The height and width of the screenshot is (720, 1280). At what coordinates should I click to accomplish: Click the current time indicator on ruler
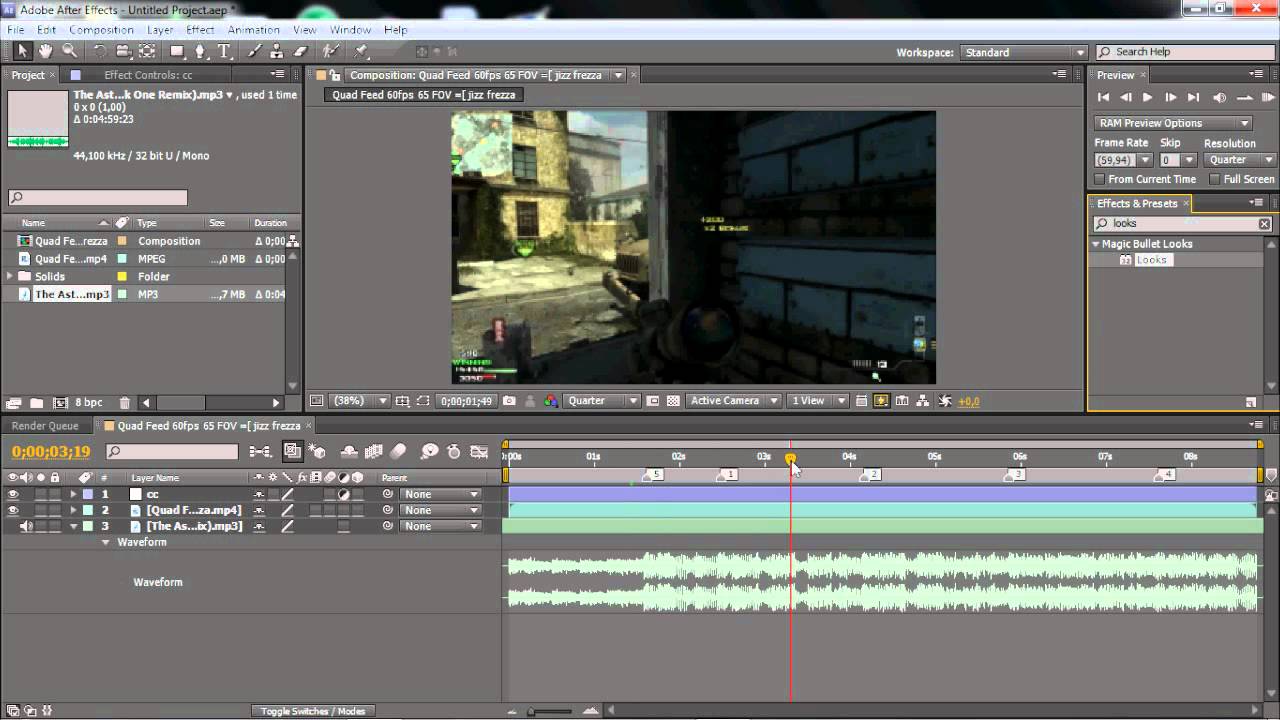790,459
